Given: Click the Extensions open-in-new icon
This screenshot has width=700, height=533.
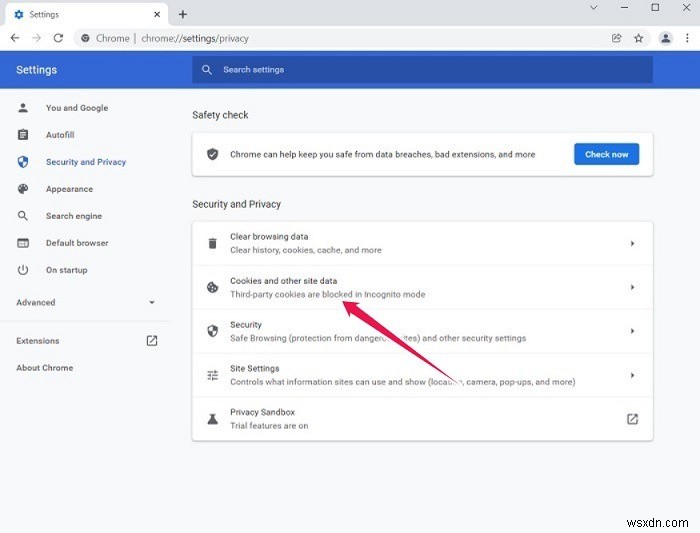Looking at the screenshot, I should point(152,341).
